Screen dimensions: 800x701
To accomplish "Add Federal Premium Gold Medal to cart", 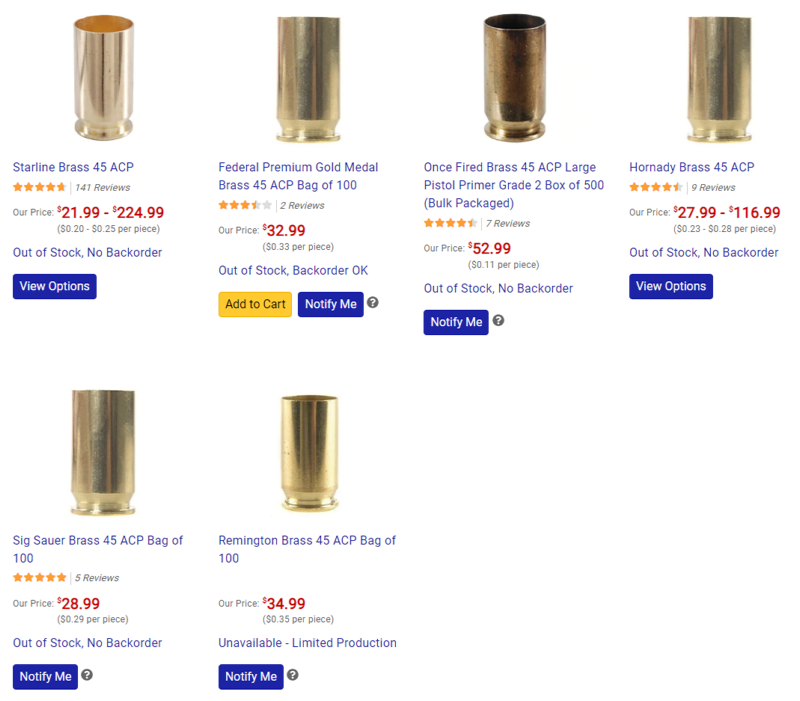I will tap(255, 304).
